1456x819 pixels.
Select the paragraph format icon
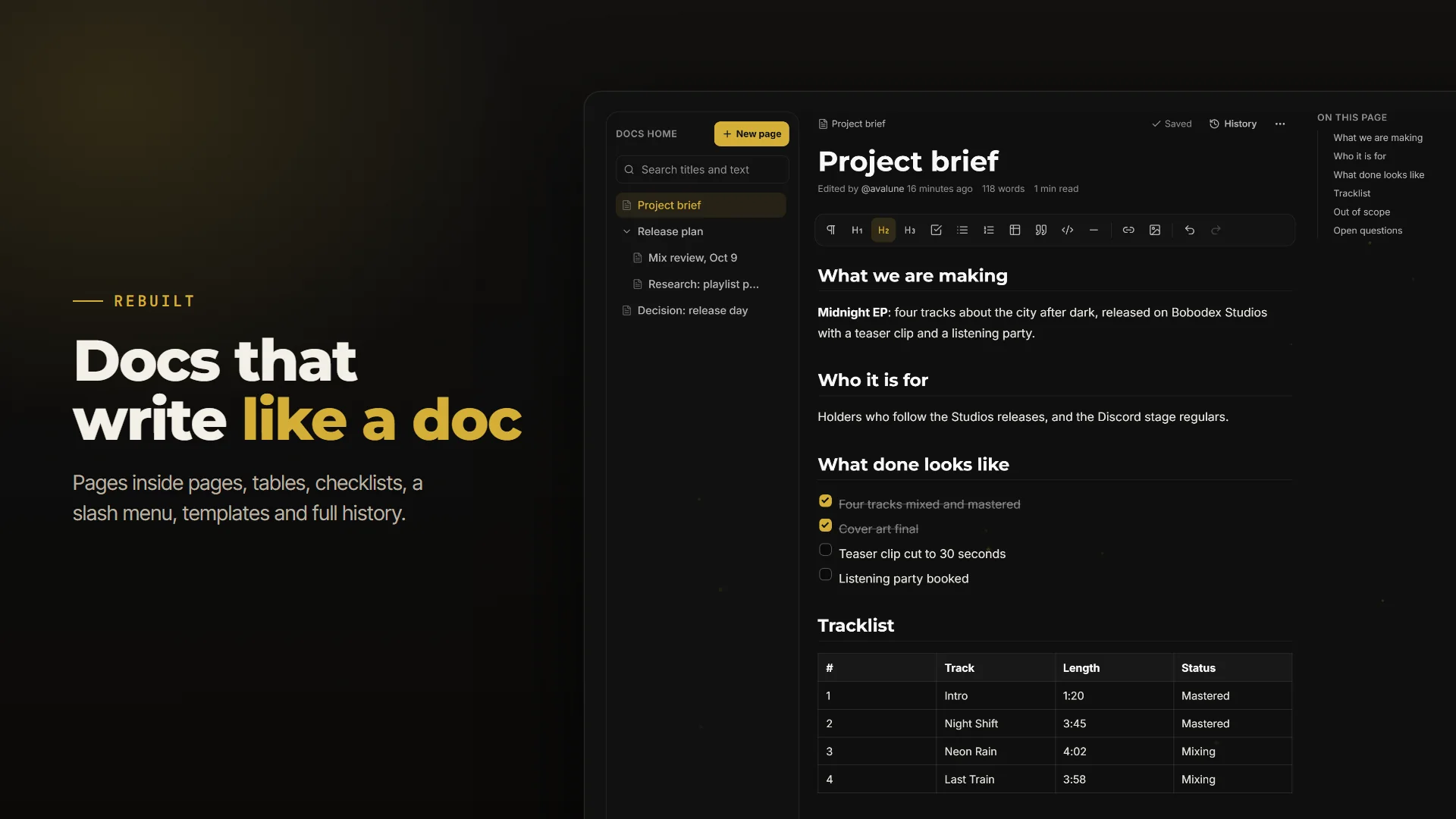pos(830,230)
